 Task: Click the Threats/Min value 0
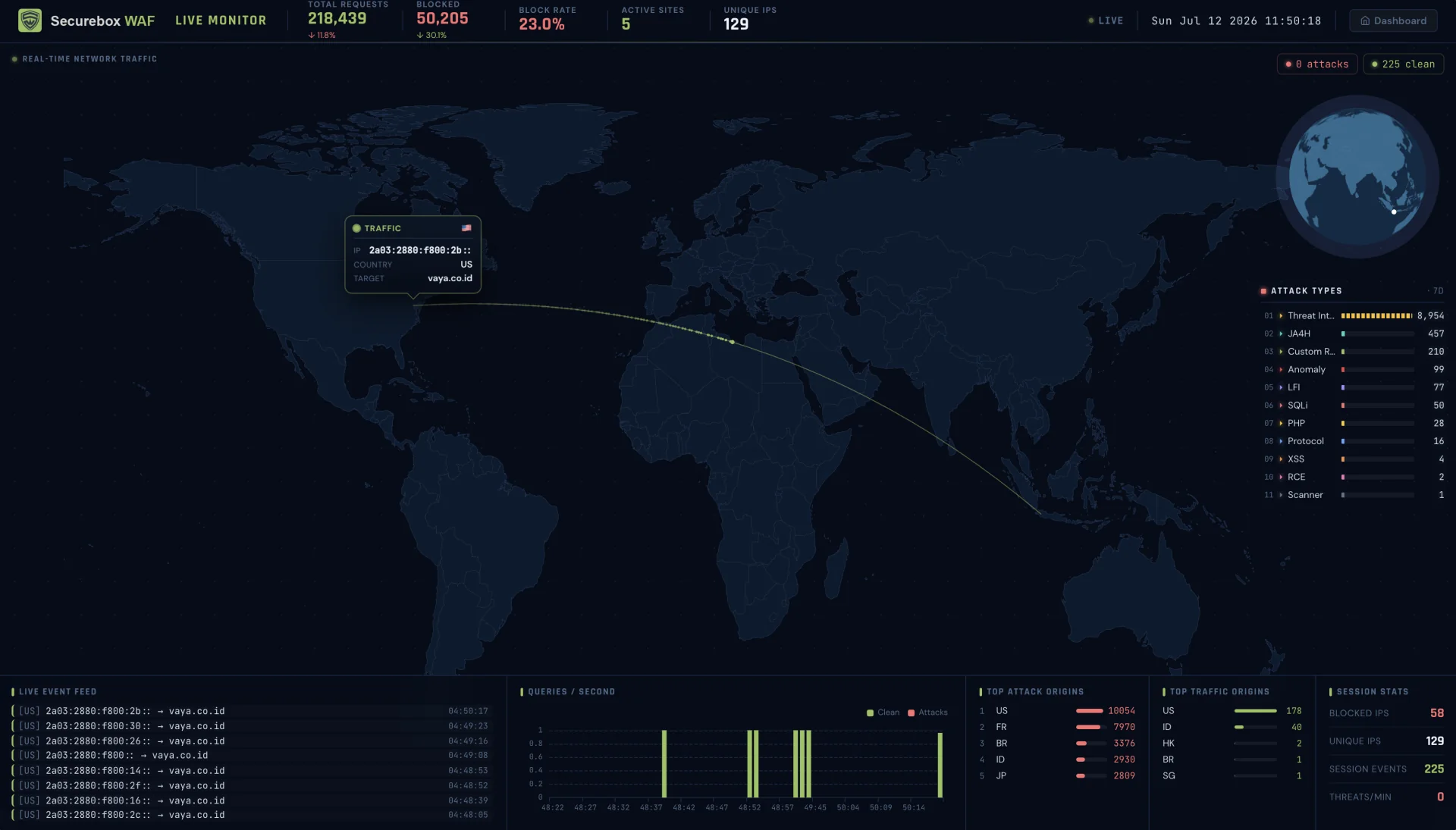1440,797
